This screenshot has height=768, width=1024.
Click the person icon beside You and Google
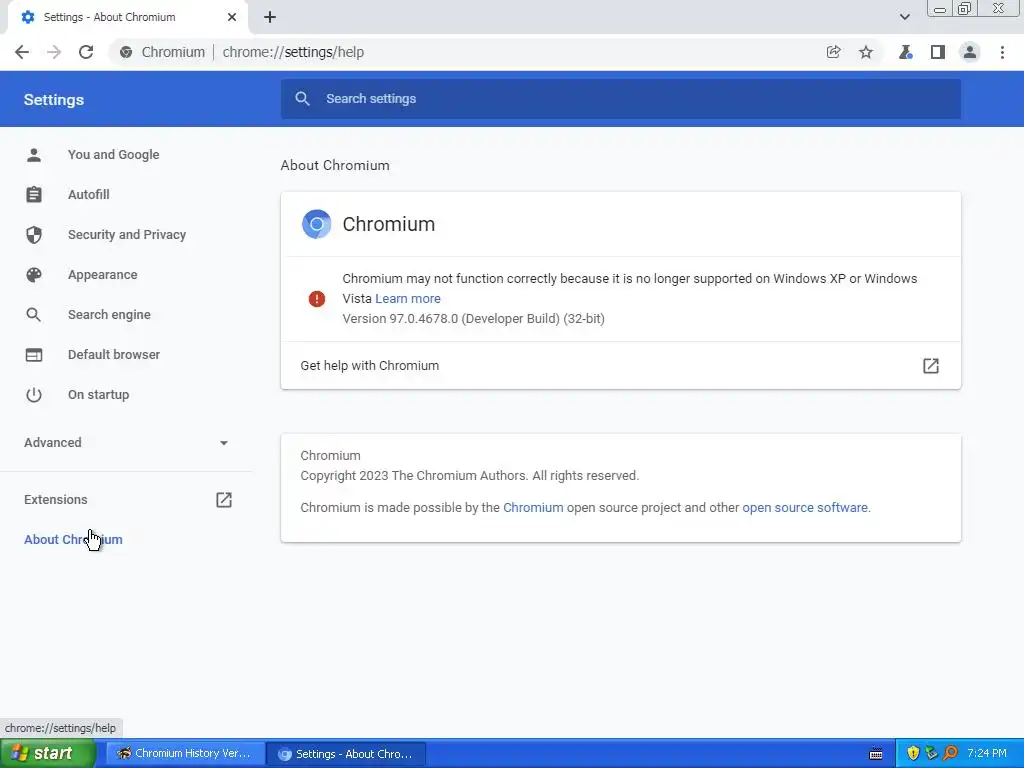click(34, 155)
